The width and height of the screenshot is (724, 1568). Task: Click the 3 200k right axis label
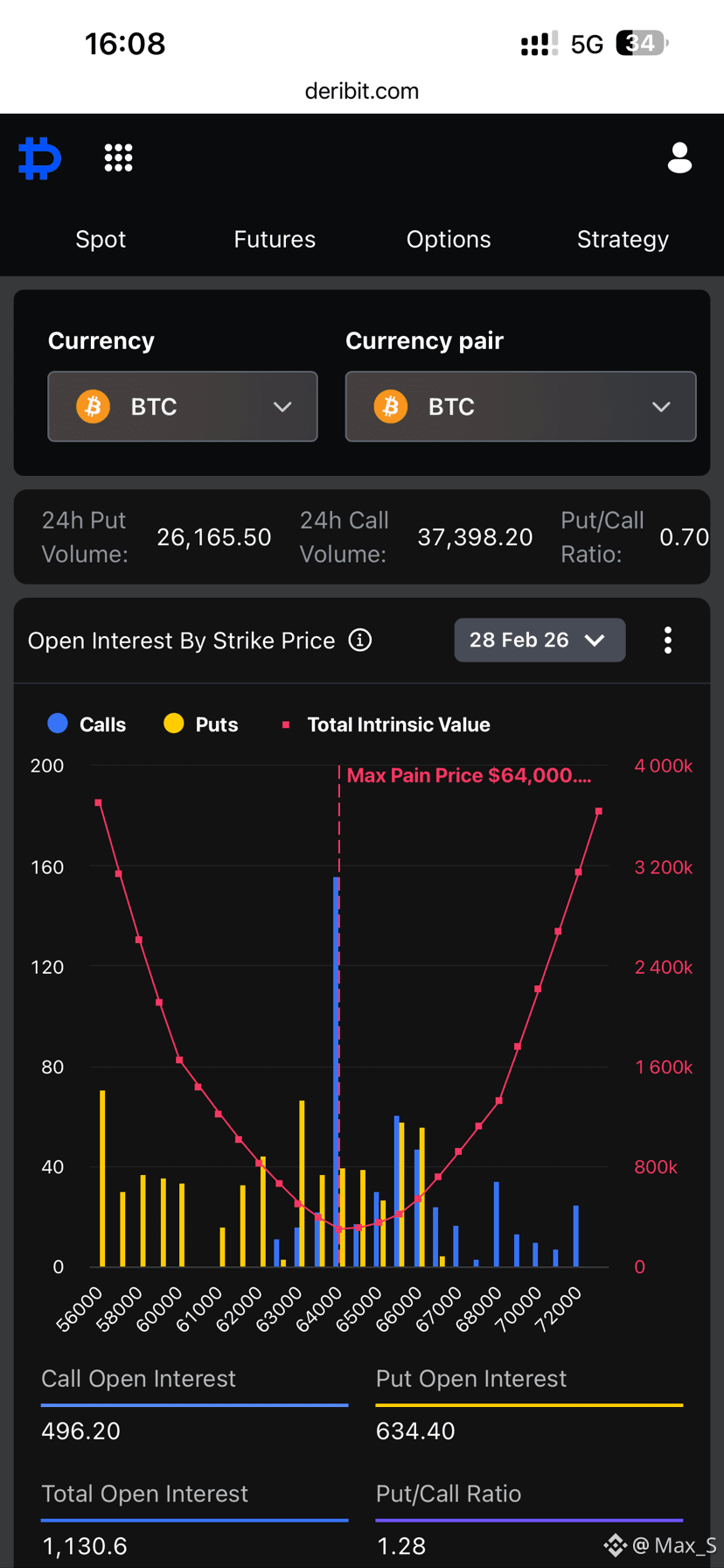click(x=664, y=867)
